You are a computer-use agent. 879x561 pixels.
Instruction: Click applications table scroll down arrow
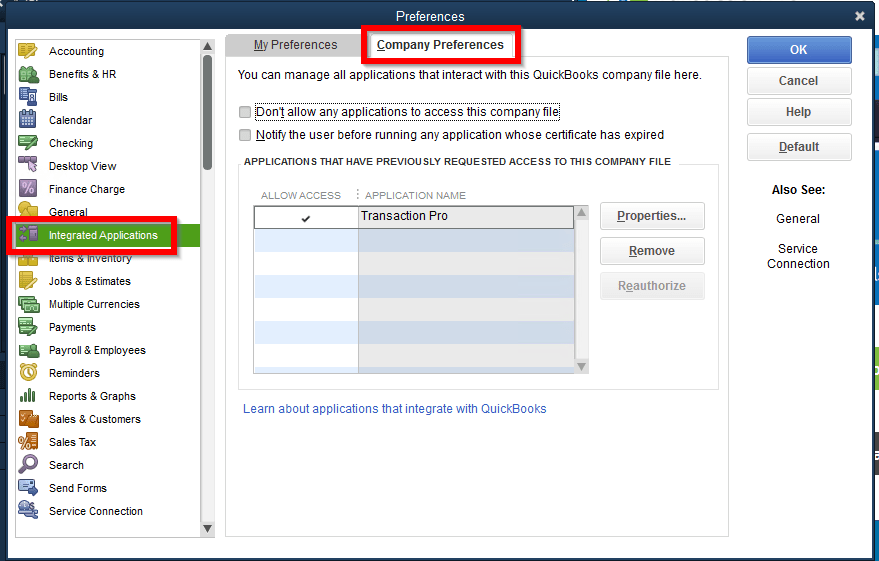pyautogui.click(x=581, y=367)
